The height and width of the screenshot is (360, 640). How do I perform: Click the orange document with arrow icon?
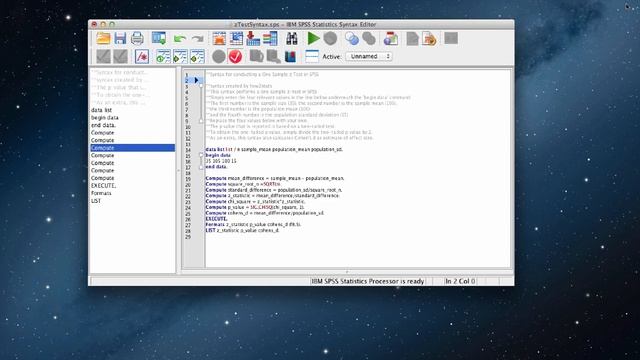click(x=429, y=38)
